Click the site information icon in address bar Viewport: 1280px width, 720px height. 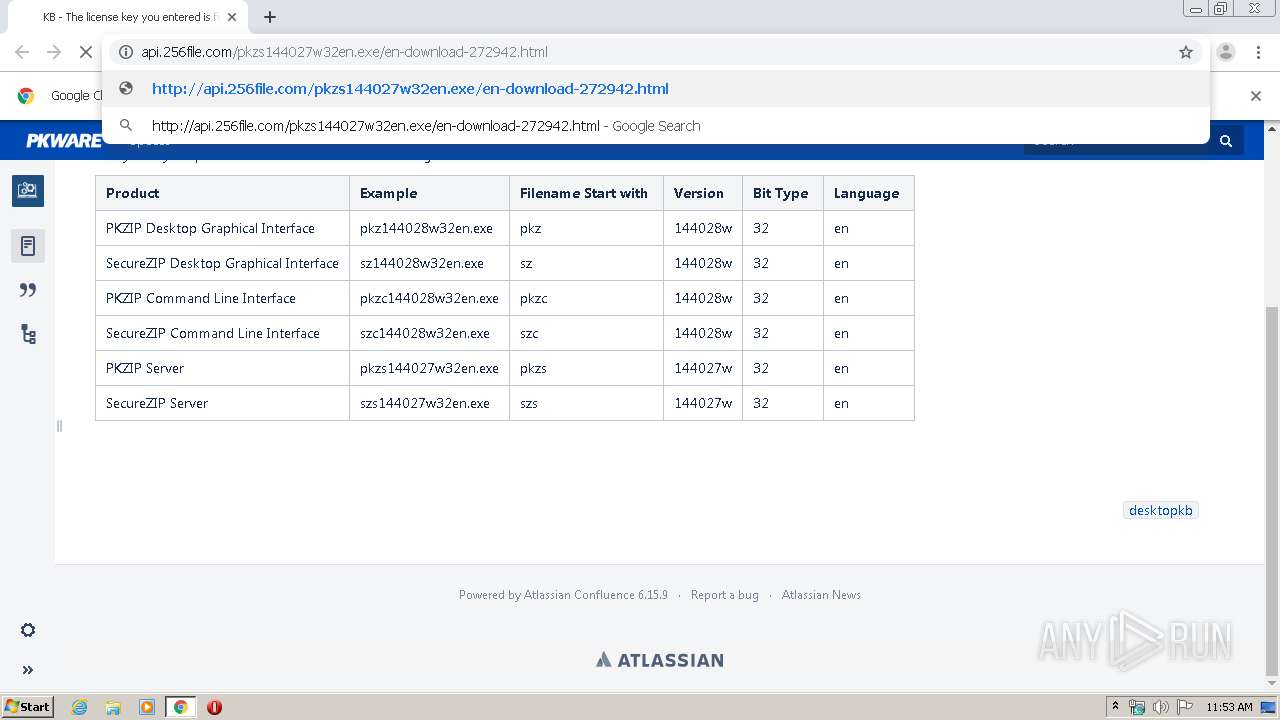coord(126,52)
